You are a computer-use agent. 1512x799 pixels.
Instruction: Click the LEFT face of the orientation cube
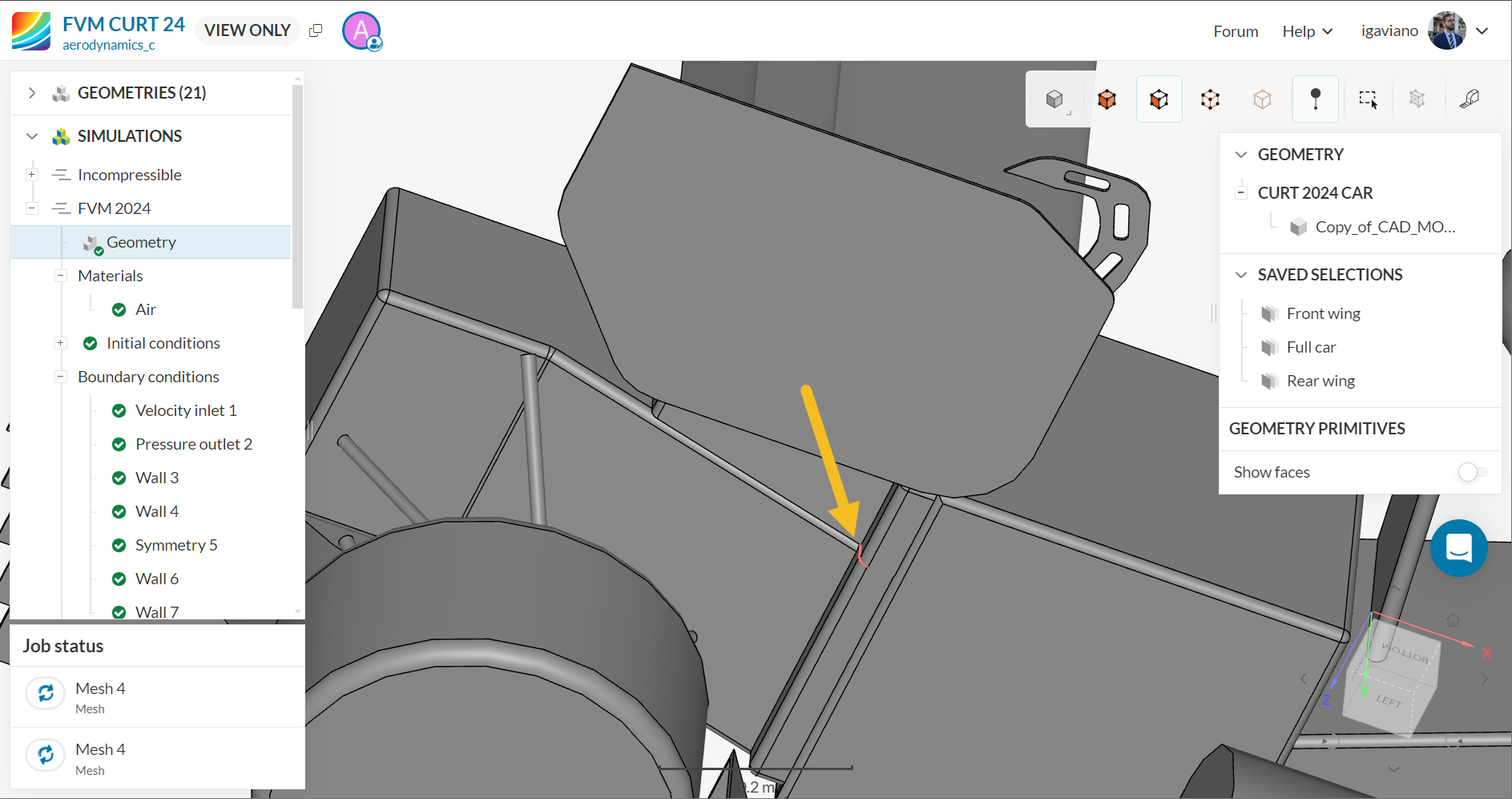(1389, 701)
